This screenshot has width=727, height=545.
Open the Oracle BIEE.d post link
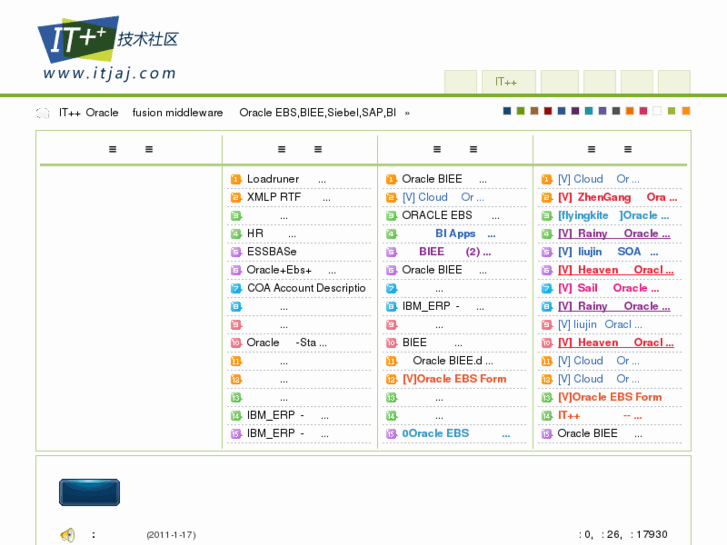[453, 361]
